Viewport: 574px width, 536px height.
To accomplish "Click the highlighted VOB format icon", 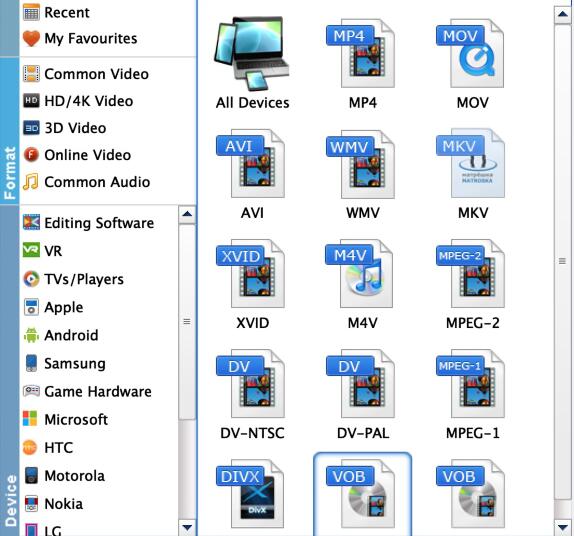I will 362,494.
